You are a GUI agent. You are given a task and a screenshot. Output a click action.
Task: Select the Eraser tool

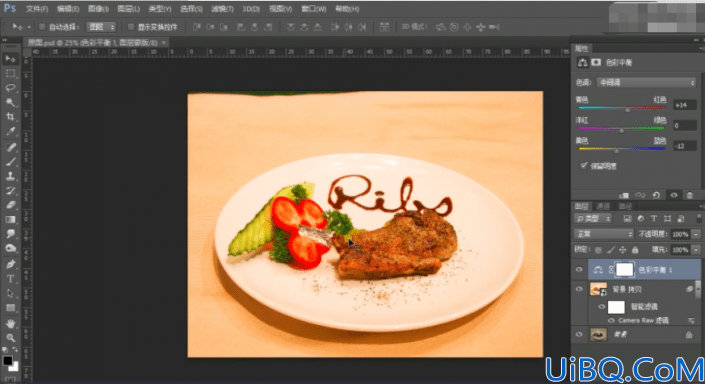point(10,205)
